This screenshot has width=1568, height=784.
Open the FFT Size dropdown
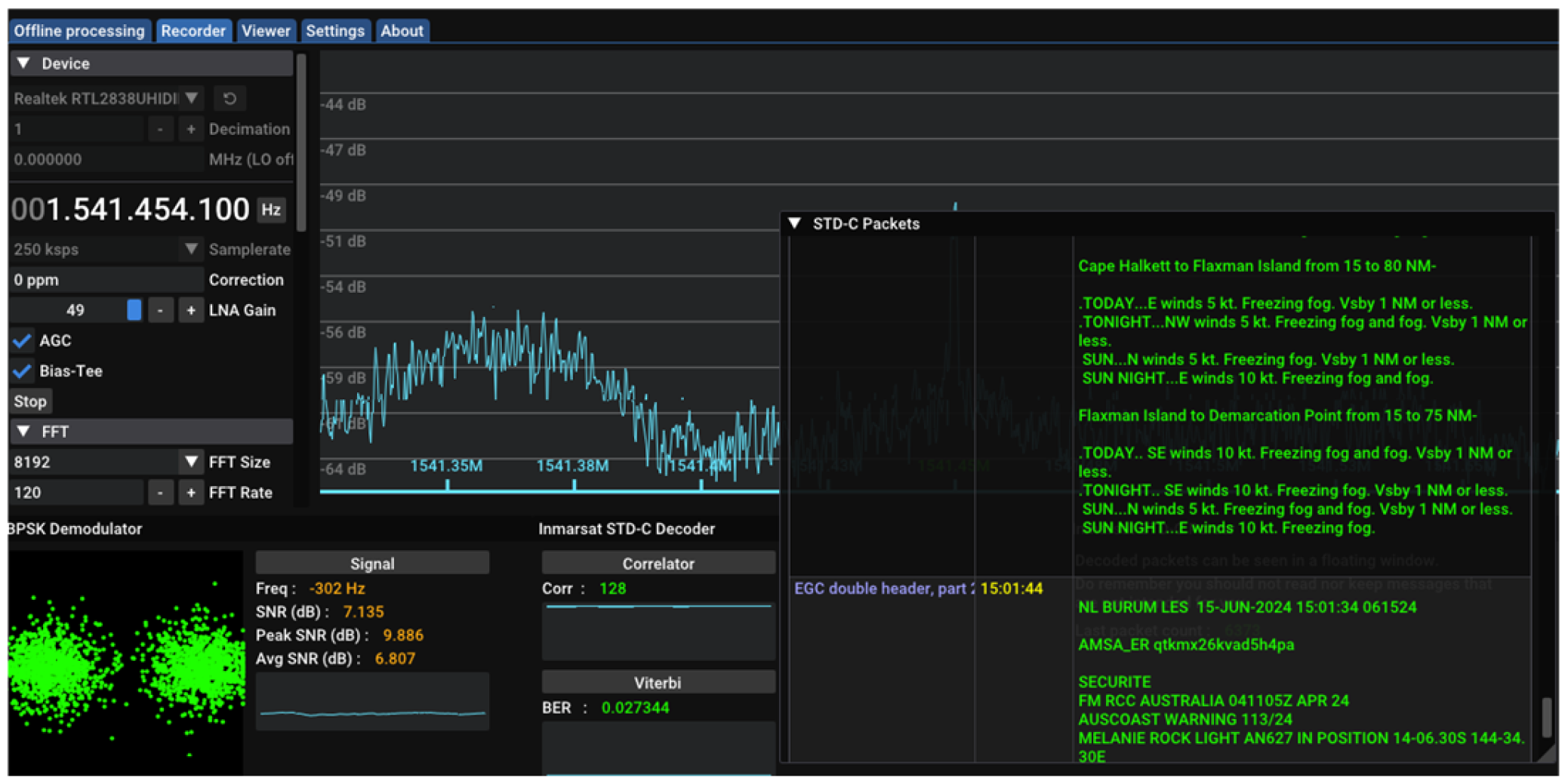[x=192, y=462]
